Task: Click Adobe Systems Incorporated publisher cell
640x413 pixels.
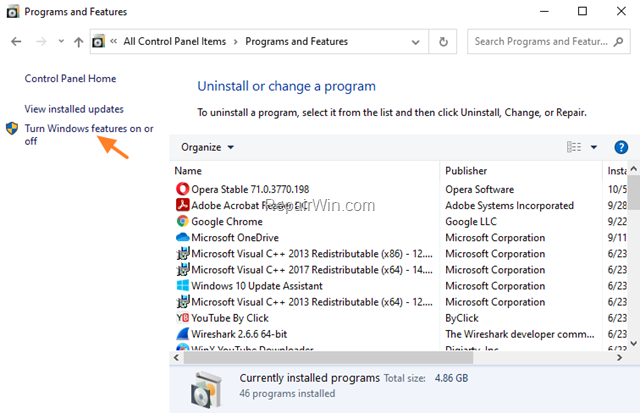Action: tap(509, 205)
